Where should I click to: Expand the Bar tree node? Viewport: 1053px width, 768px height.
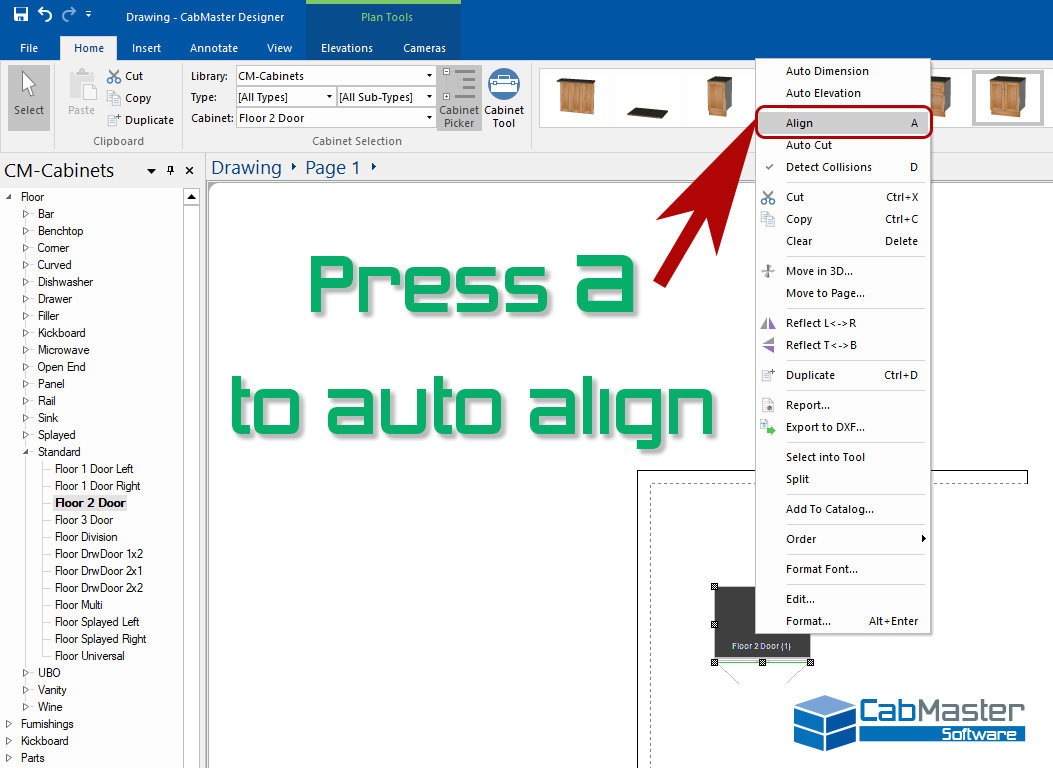pos(26,213)
